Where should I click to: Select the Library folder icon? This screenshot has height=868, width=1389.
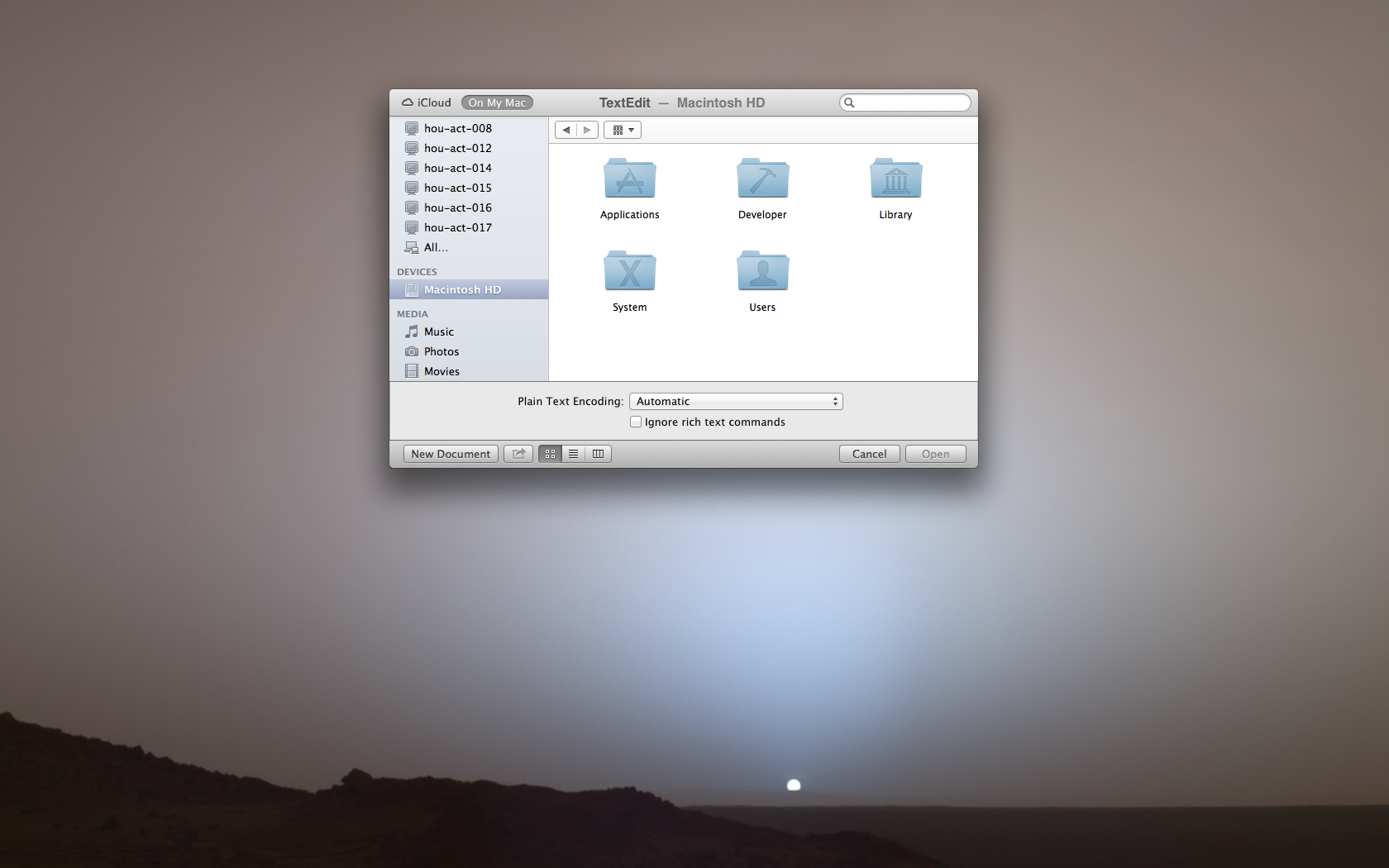895,179
